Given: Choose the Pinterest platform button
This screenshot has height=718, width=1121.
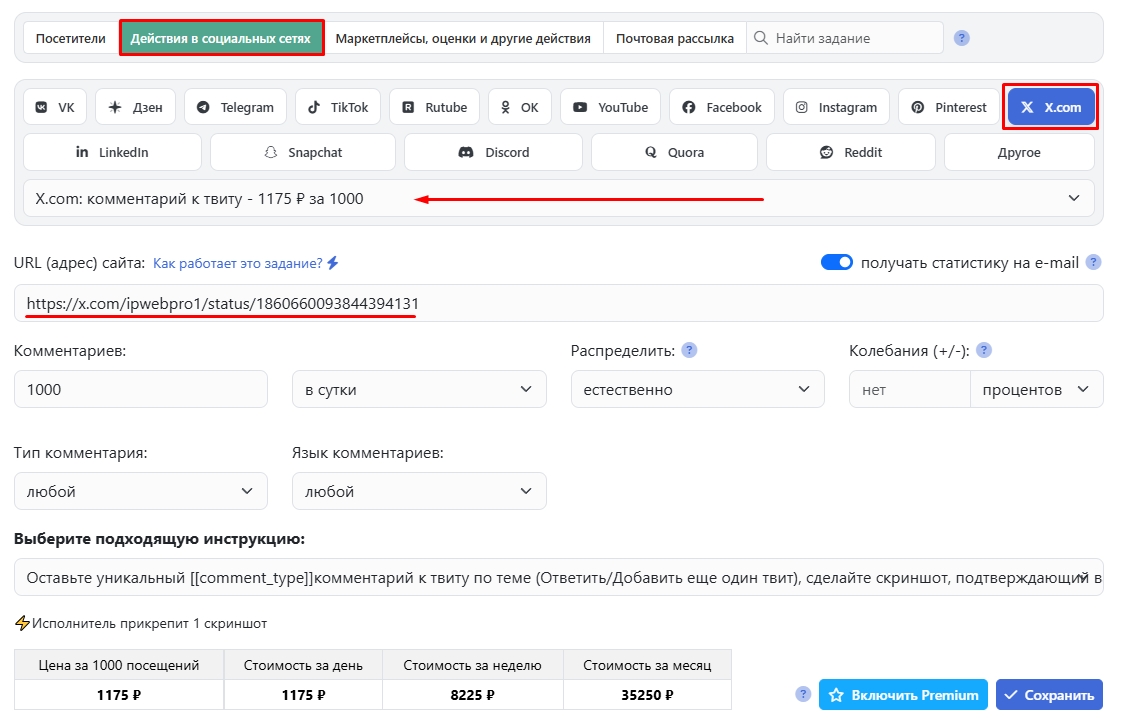Looking at the screenshot, I should [949, 107].
